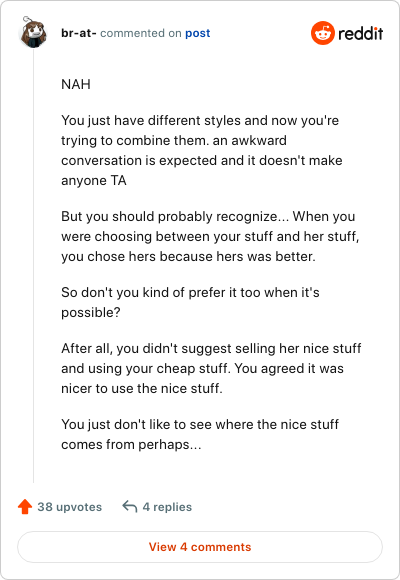Click the gray "commented on" text
This screenshot has height=580, width=400.
[x=141, y=33]
